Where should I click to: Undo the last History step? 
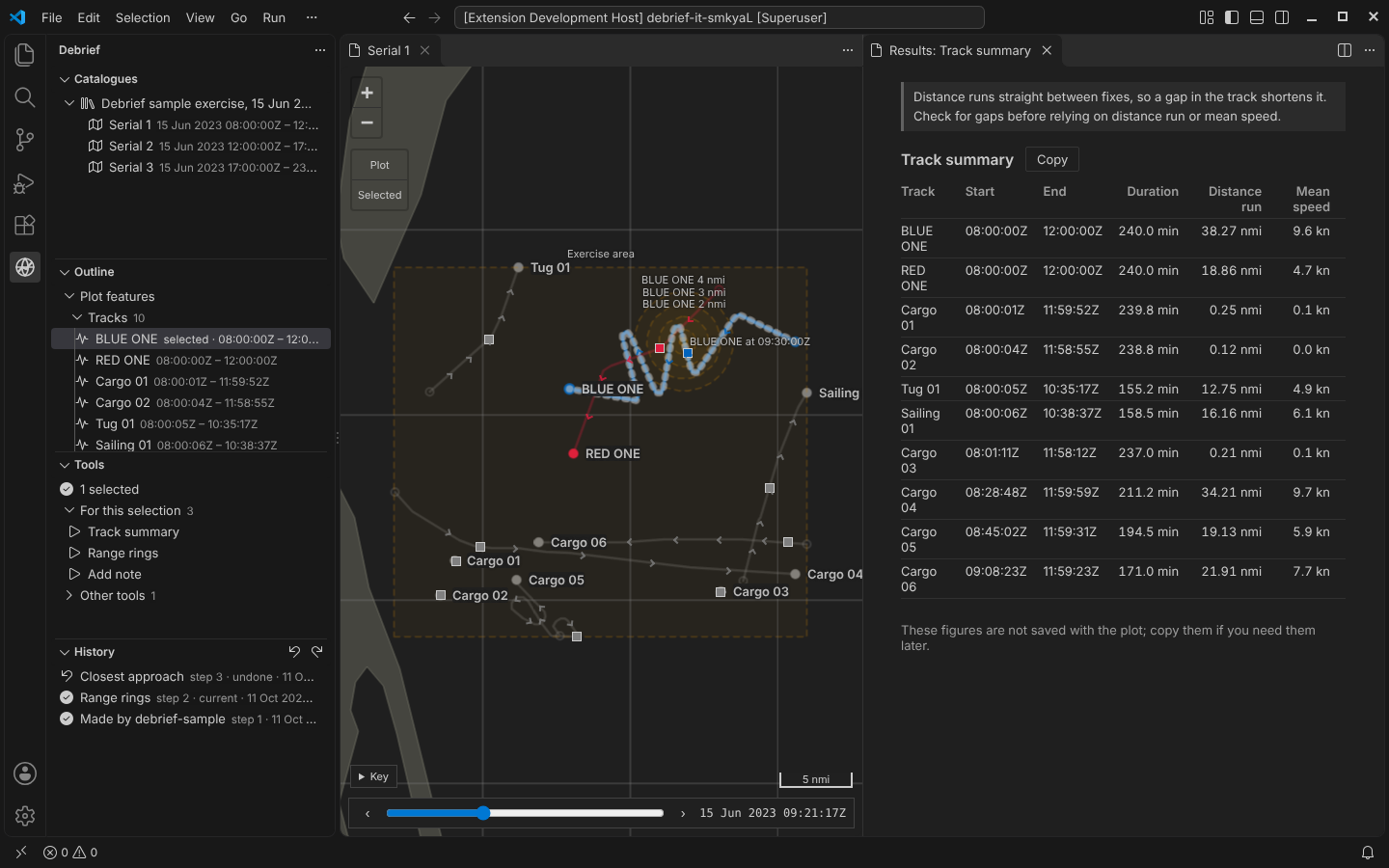coord(294,652)
